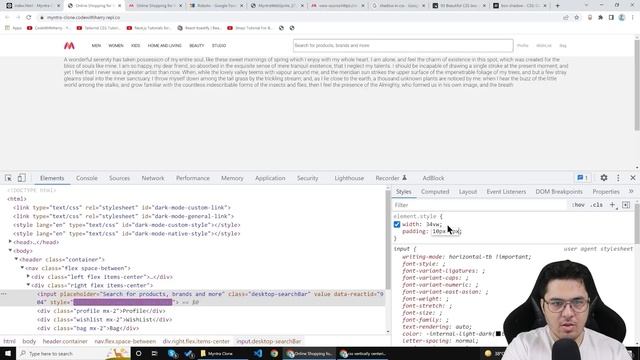Click inside the Myntra product search bar

(x=403, y=45)
